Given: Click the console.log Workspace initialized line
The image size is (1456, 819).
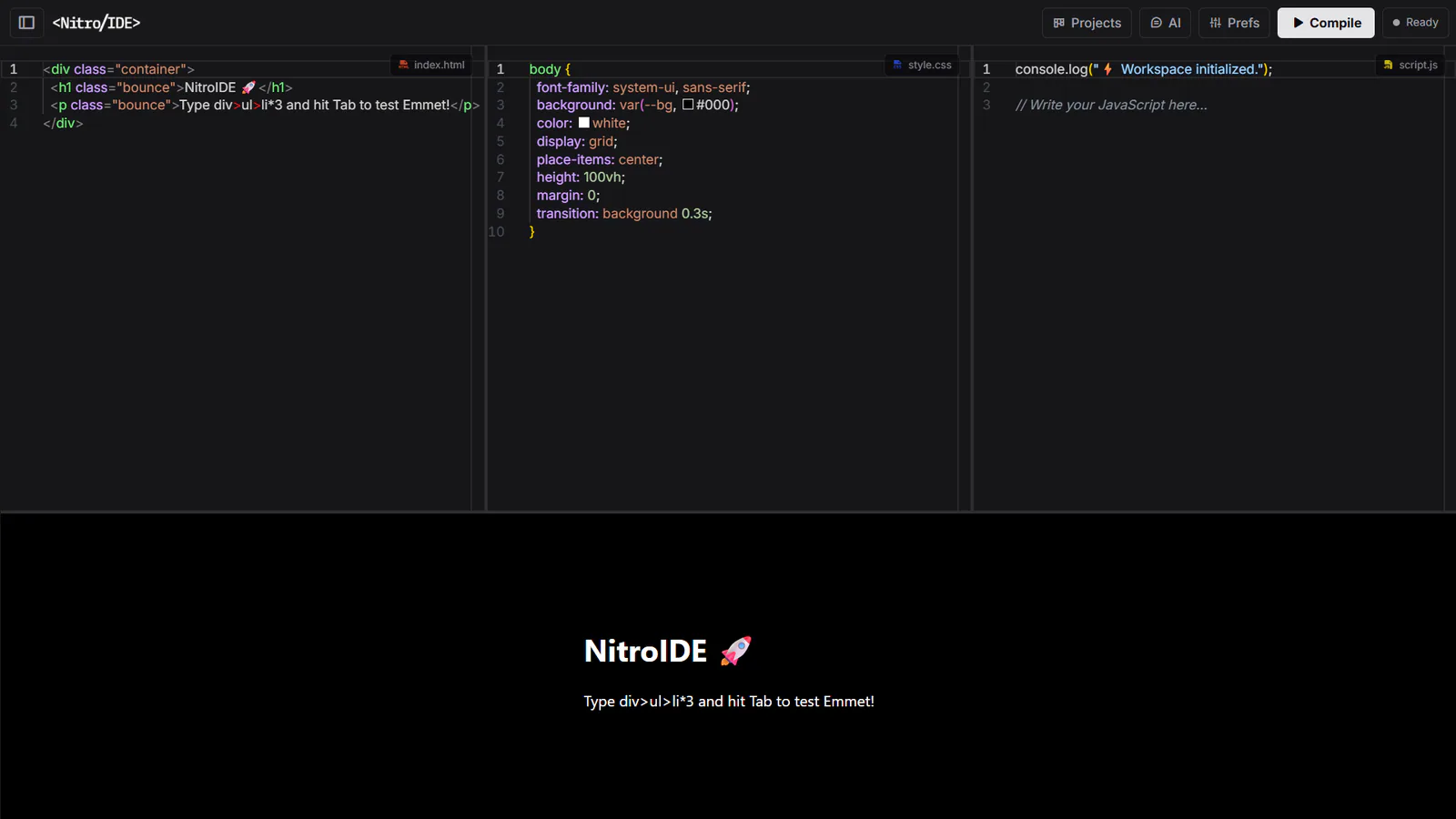Looking at the screenshot, I should [1144, 69].
